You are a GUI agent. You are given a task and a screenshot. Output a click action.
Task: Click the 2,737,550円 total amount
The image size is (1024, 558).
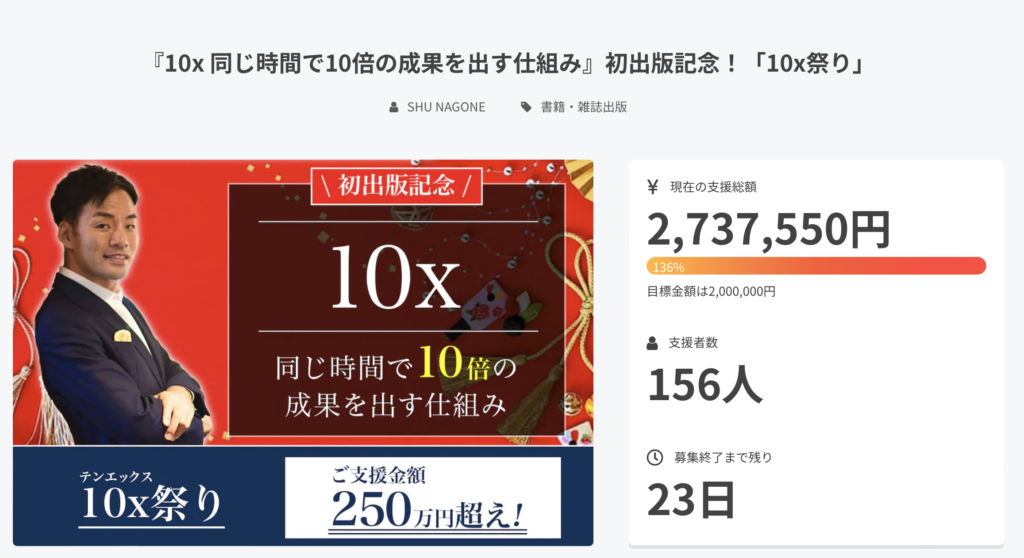click(x=769, y=229)
